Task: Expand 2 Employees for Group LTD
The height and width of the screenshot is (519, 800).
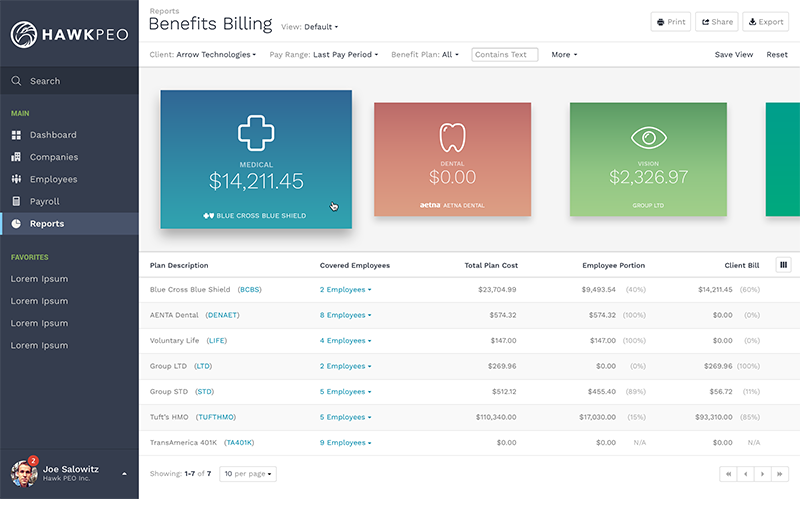Action: click(x=345, y=366)
